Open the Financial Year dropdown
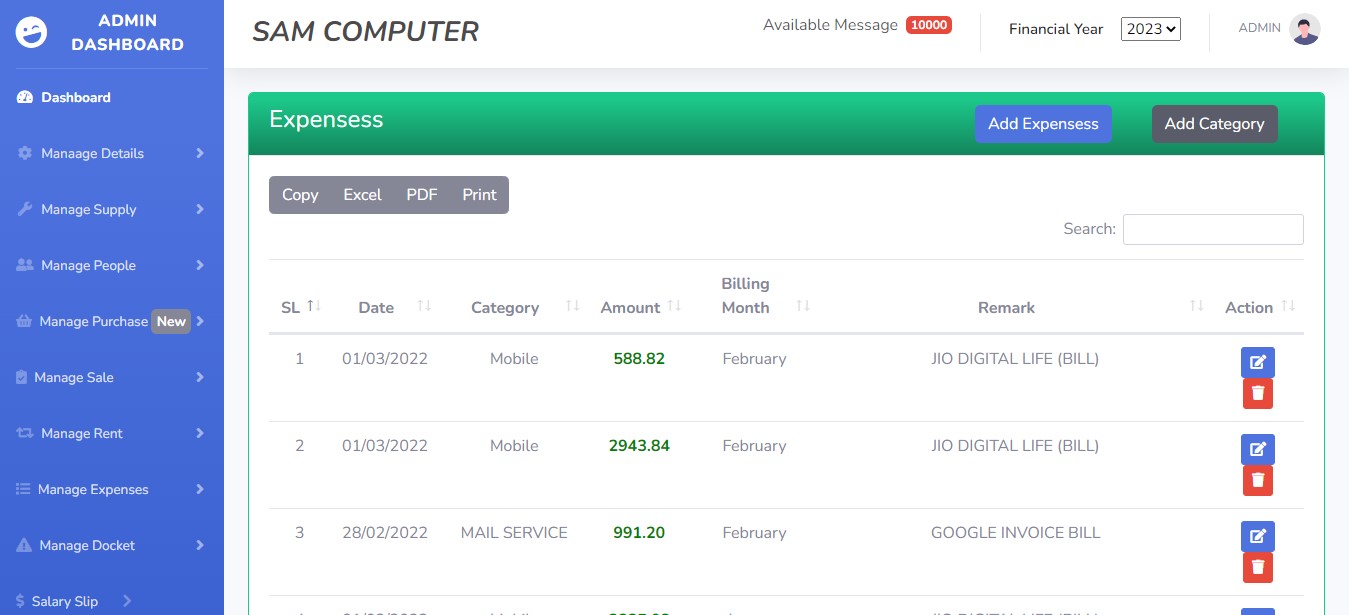This screenshot has height=615, width=1349. tap(1150, 29)
